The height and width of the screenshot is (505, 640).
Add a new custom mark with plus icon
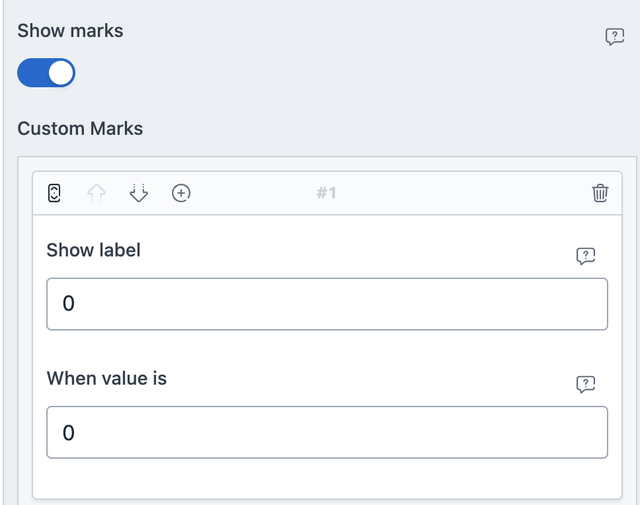181,193
